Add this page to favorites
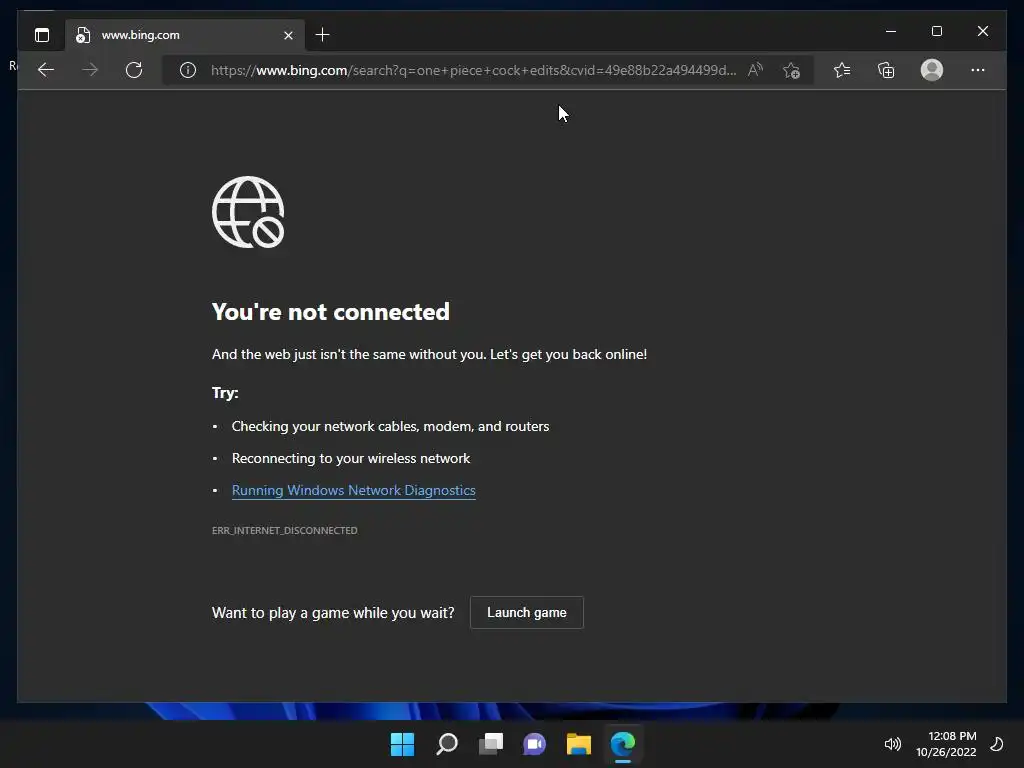Screen dimensions: 1024x768 point(791,70)
